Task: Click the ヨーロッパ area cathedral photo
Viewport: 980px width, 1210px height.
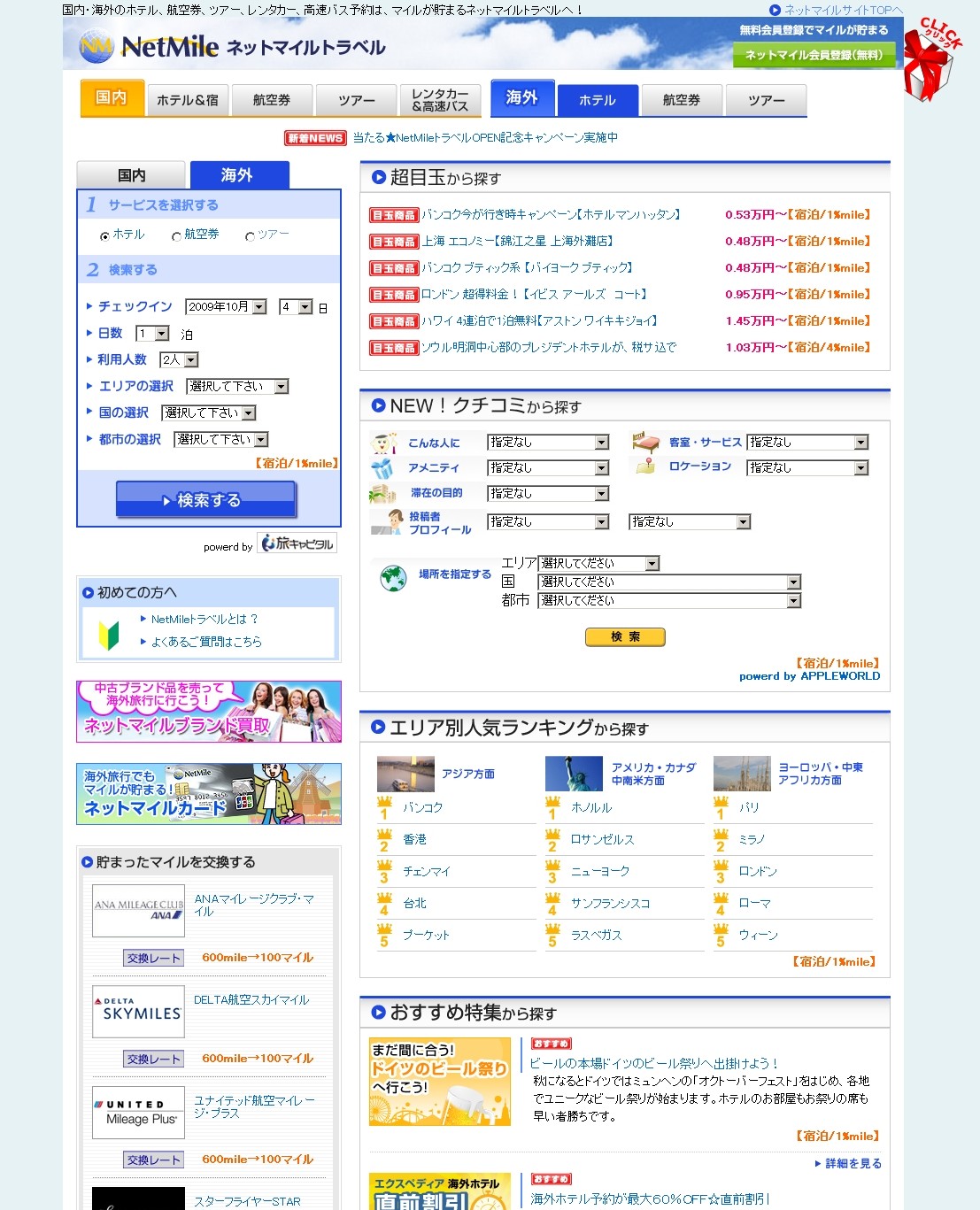Action: pyautogui.click(x=742, y=774)
